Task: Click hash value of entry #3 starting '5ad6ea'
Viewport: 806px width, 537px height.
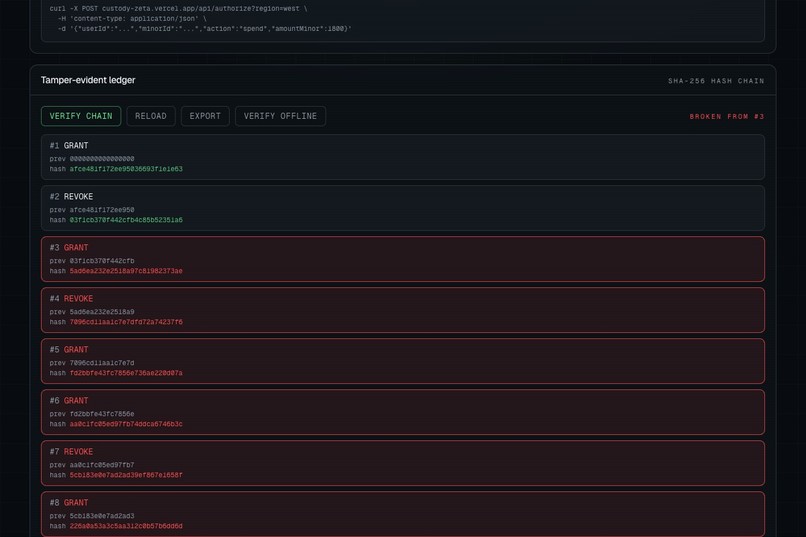Action: (x=126, y=271)
